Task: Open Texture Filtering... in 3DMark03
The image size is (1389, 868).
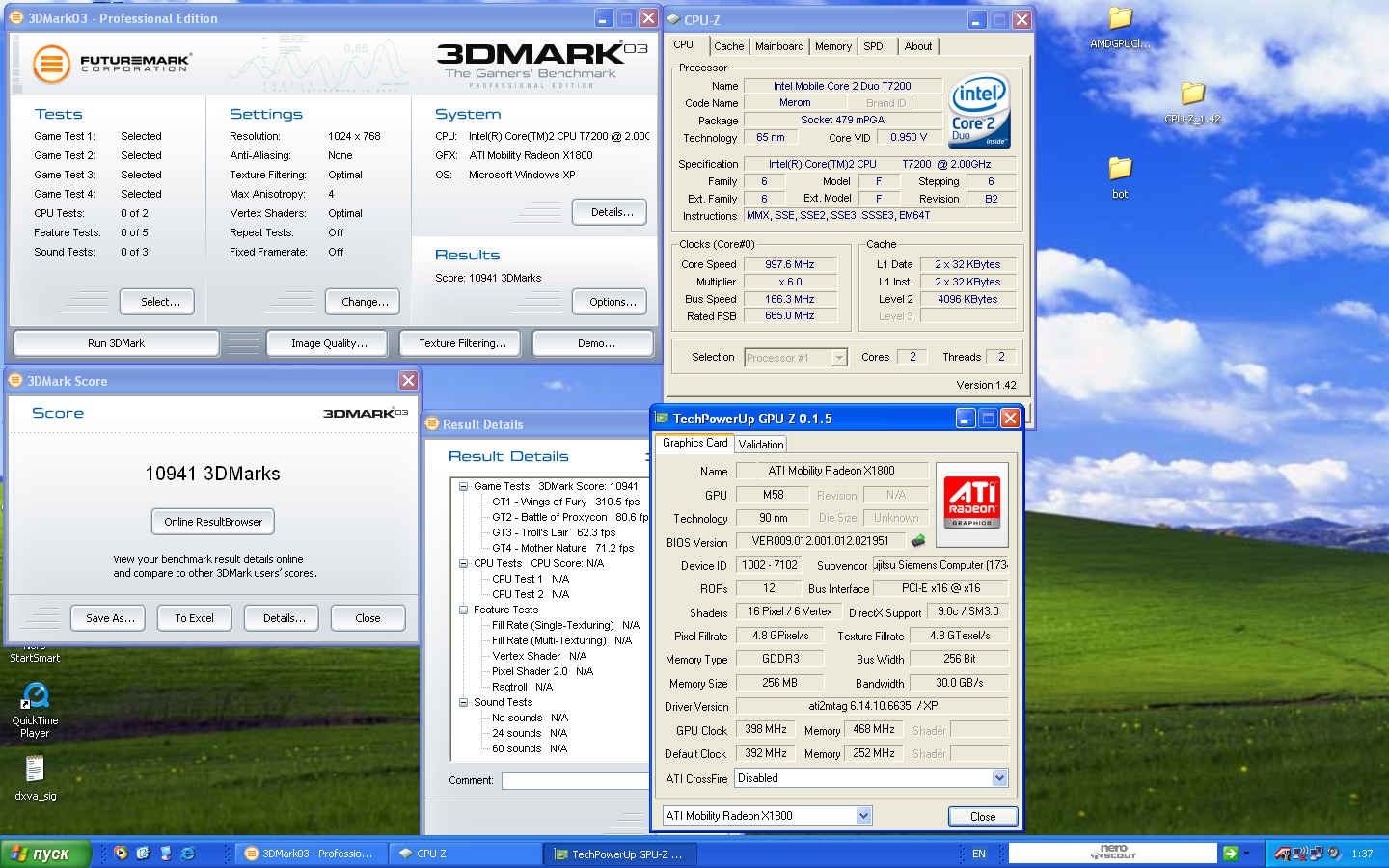Action: 460,343
